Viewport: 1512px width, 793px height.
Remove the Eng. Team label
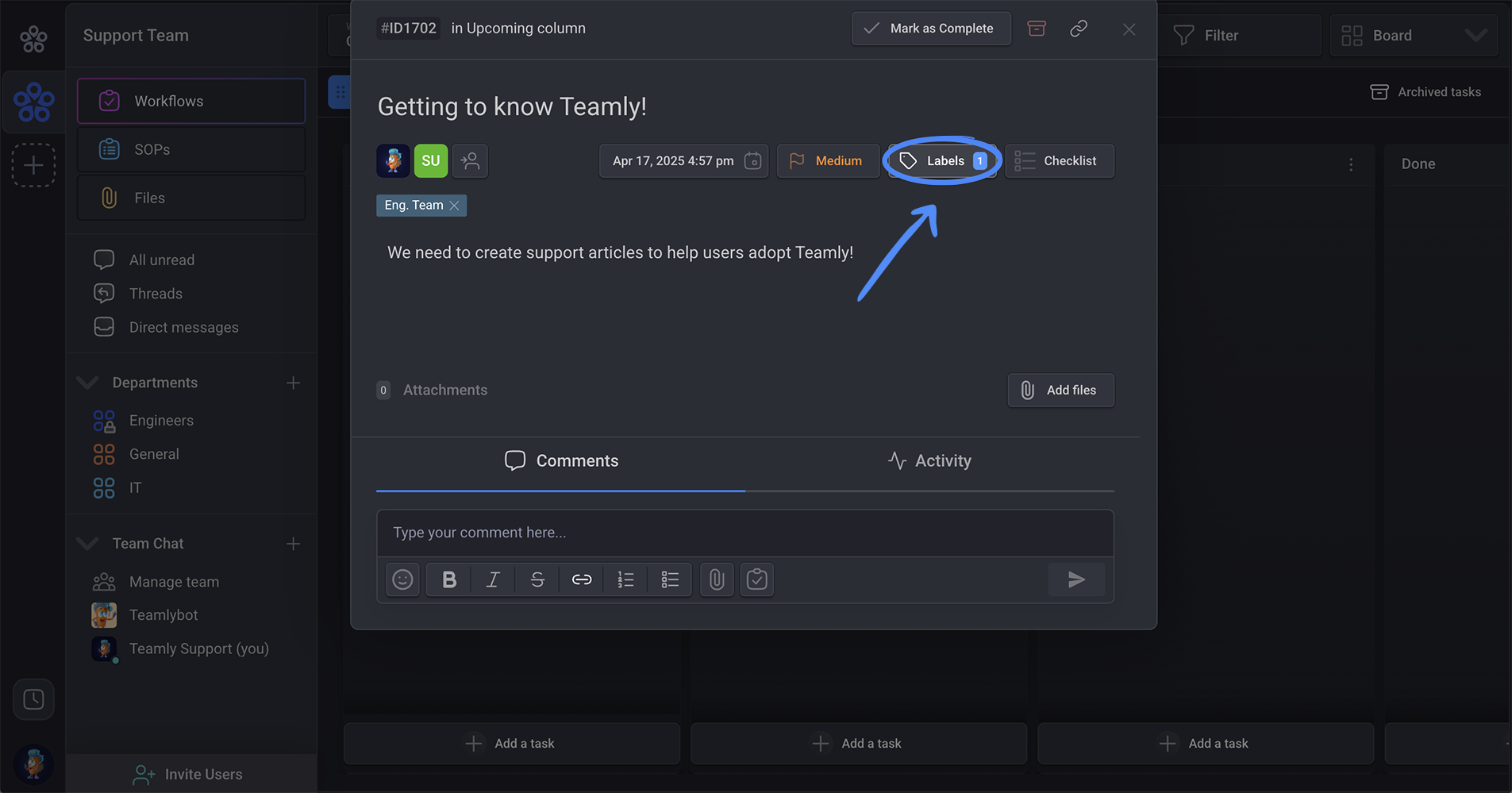tap(454, 206)
